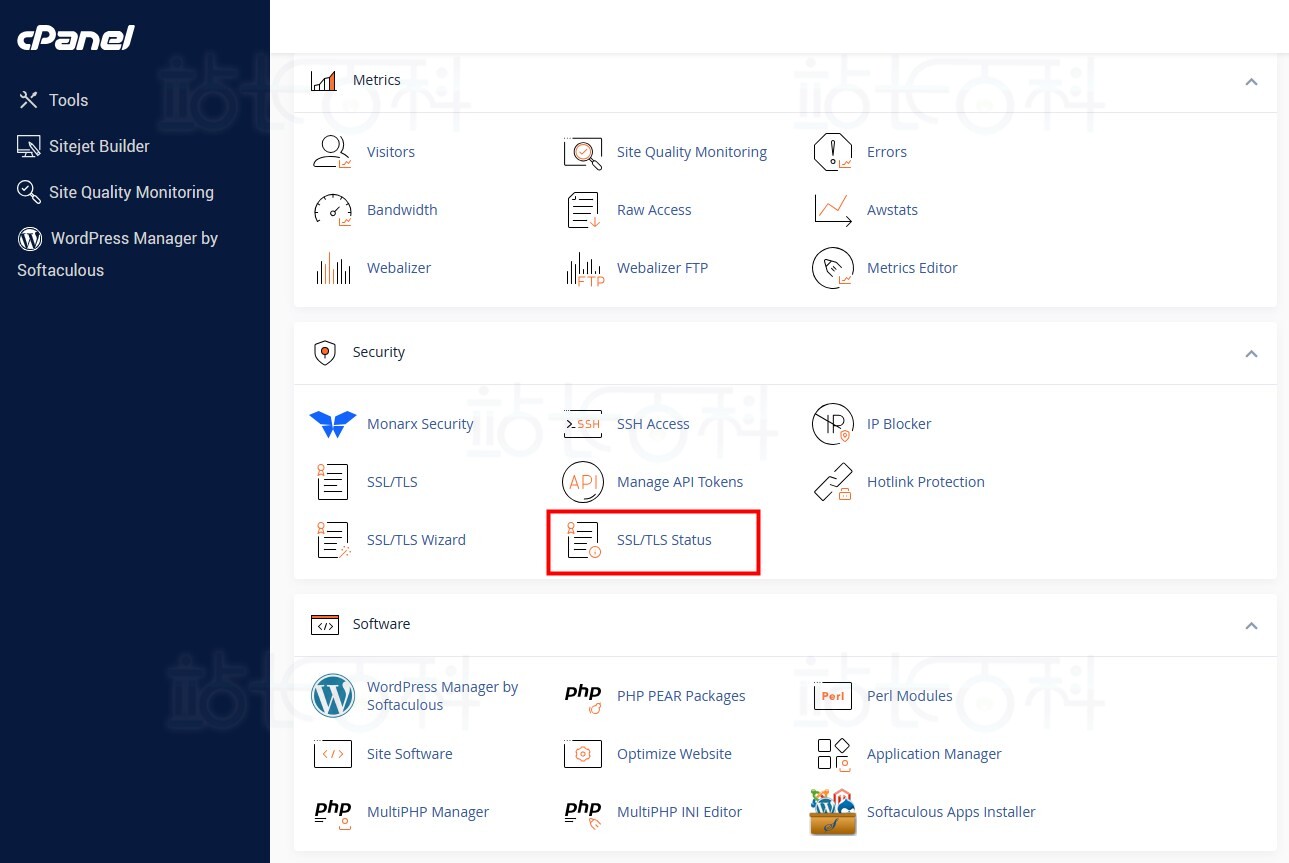Screen dimensions: 1289x863
Task: Click the Site Software icon
Action: pyautogui.click(x=332, y=754)
